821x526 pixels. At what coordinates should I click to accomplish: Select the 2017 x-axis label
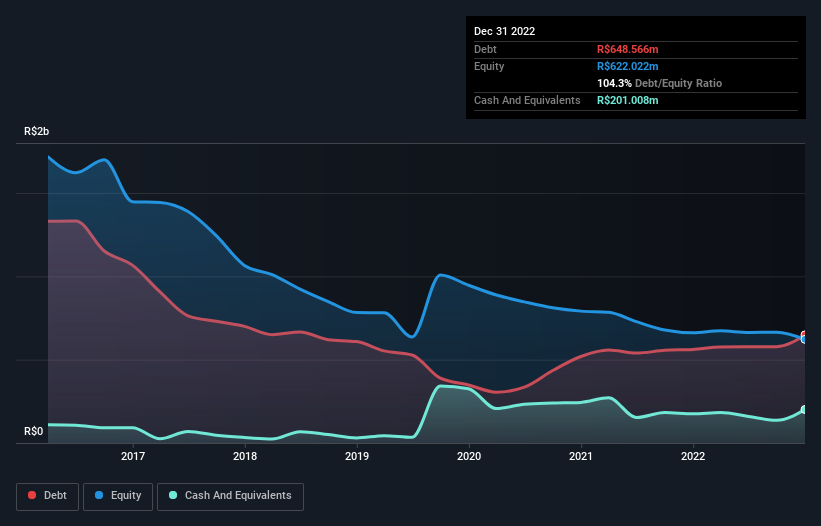[133, 456]
